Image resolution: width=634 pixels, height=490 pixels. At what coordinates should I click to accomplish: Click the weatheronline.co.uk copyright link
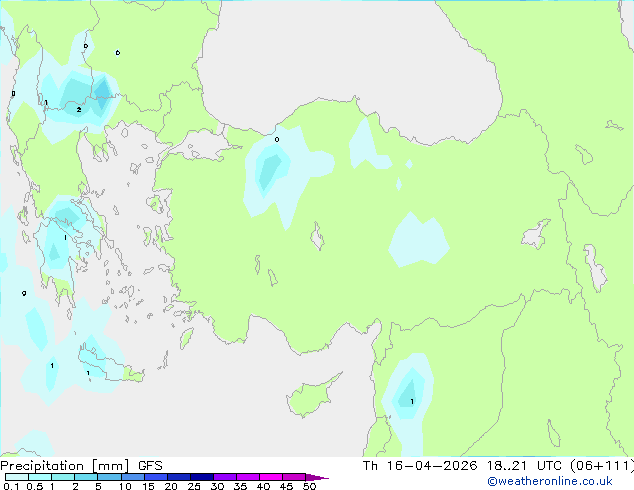point(549,481)
